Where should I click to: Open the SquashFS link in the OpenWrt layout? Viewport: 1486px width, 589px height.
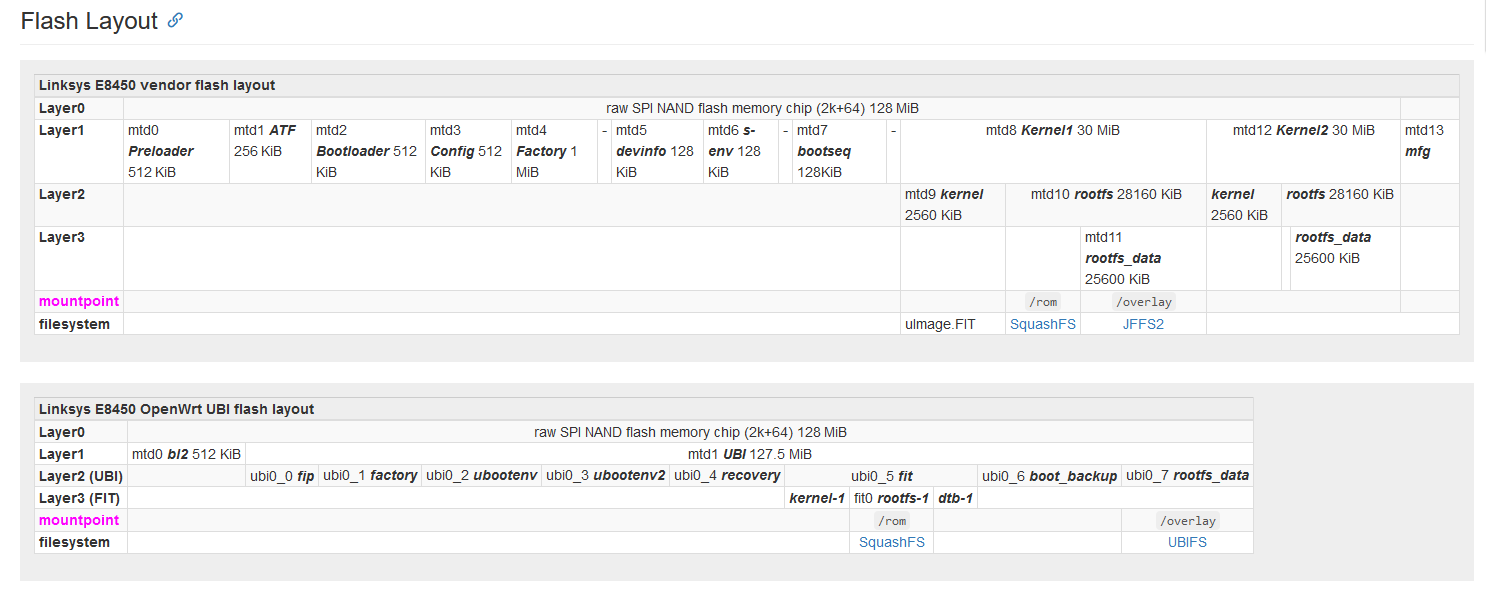(891, 541)
